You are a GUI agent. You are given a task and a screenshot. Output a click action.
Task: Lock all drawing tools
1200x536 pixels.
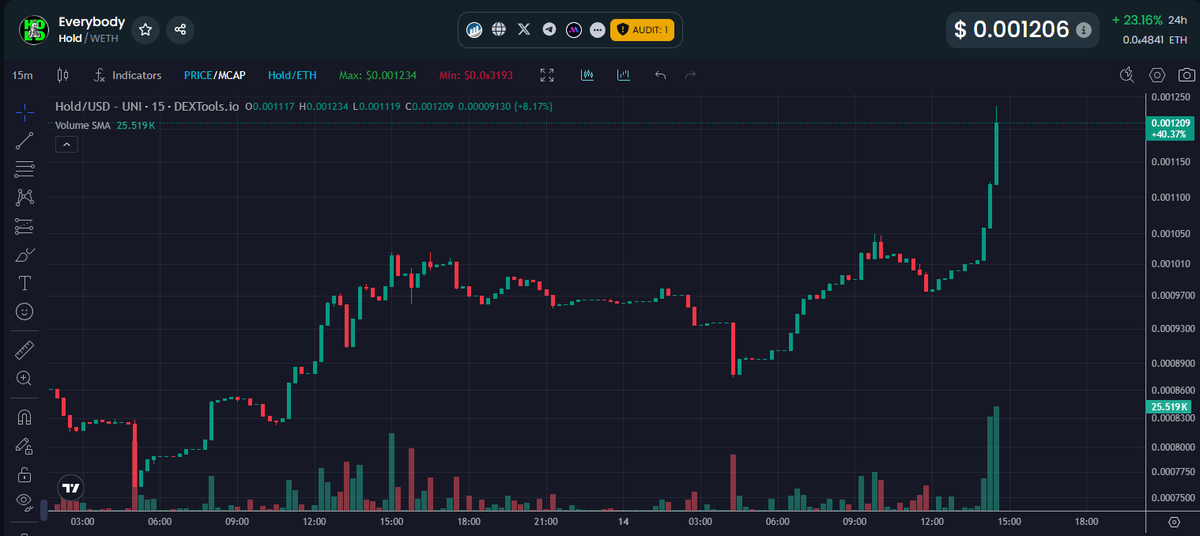pos(25,474)
